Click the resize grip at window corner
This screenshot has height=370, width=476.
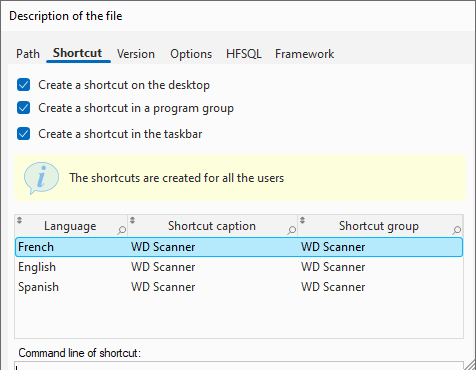[x=470, y=365]
